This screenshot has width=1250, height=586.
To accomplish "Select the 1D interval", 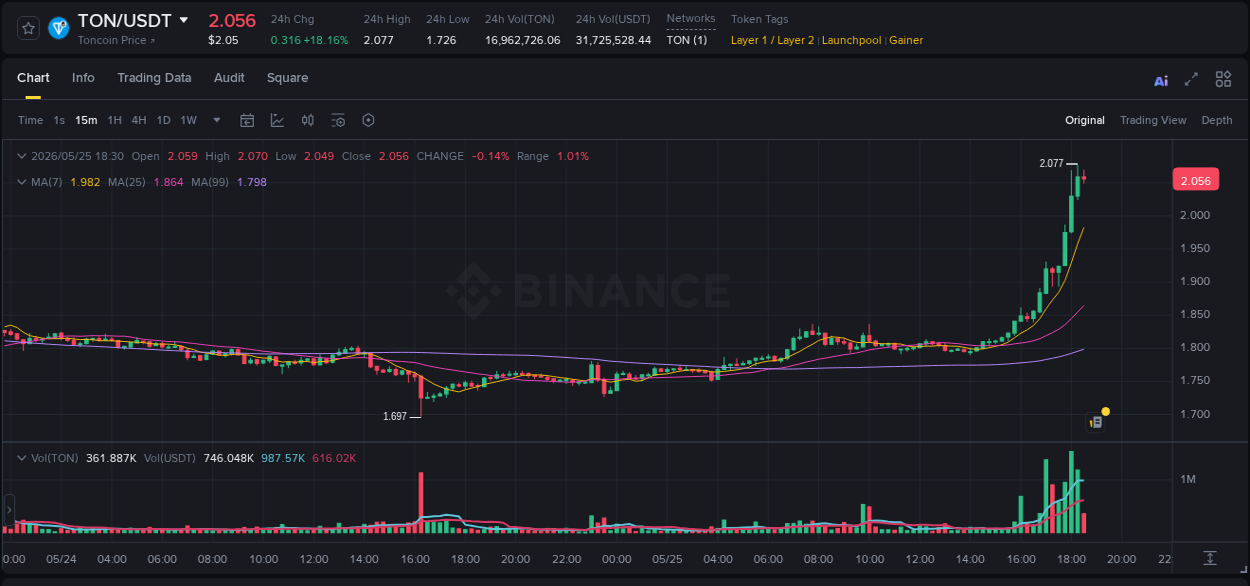I will (163, 120).
